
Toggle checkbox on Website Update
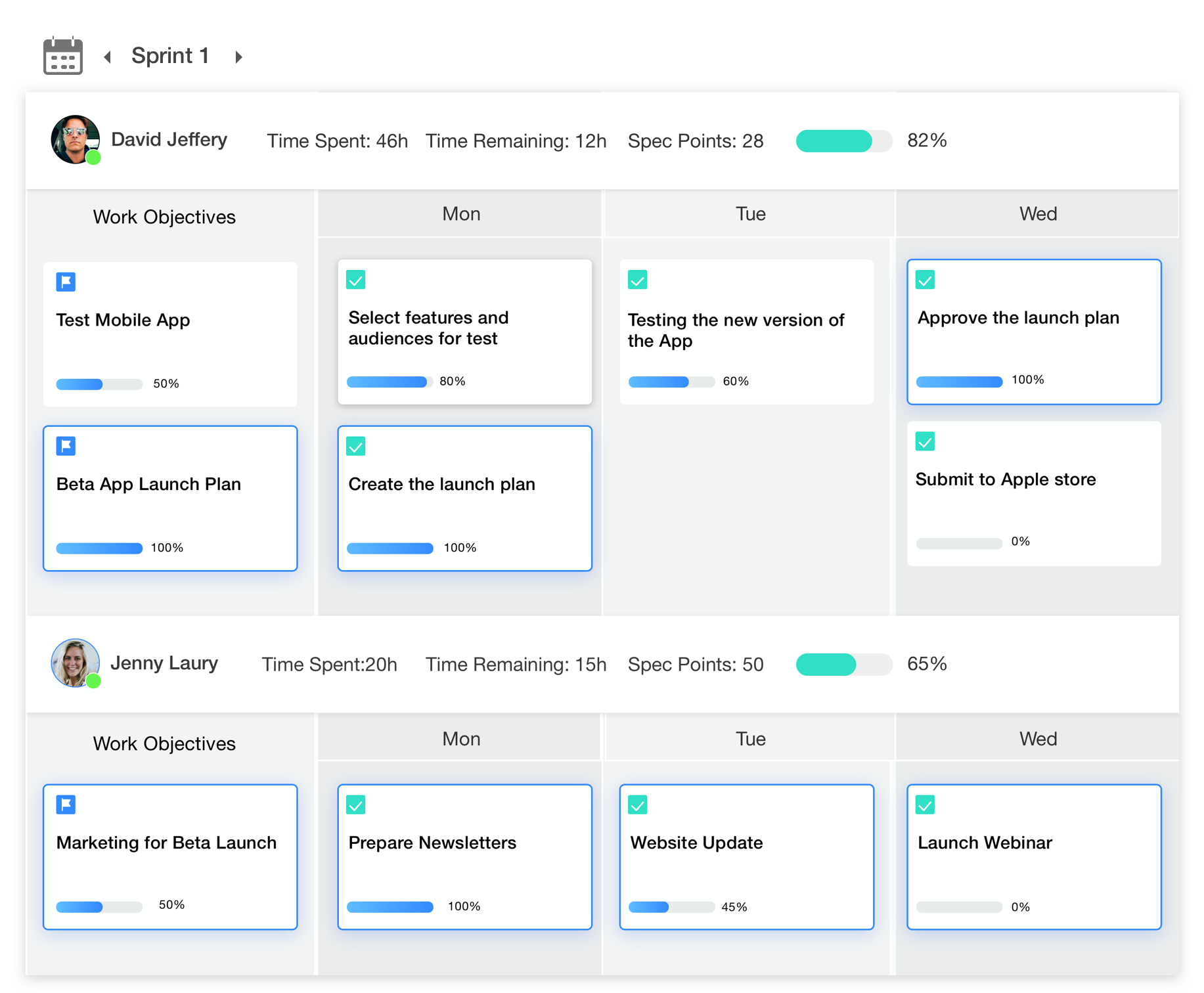pyautogui.click(x=638, y=805)
